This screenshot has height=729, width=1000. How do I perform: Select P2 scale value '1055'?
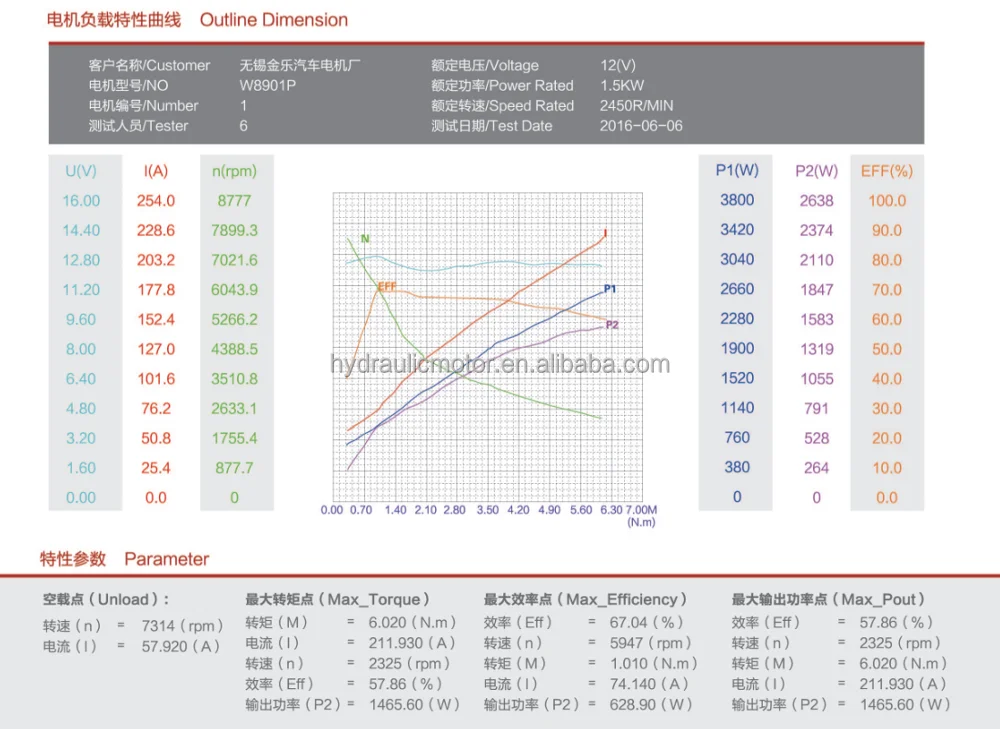pyautogui.click(x=816, y=379)
